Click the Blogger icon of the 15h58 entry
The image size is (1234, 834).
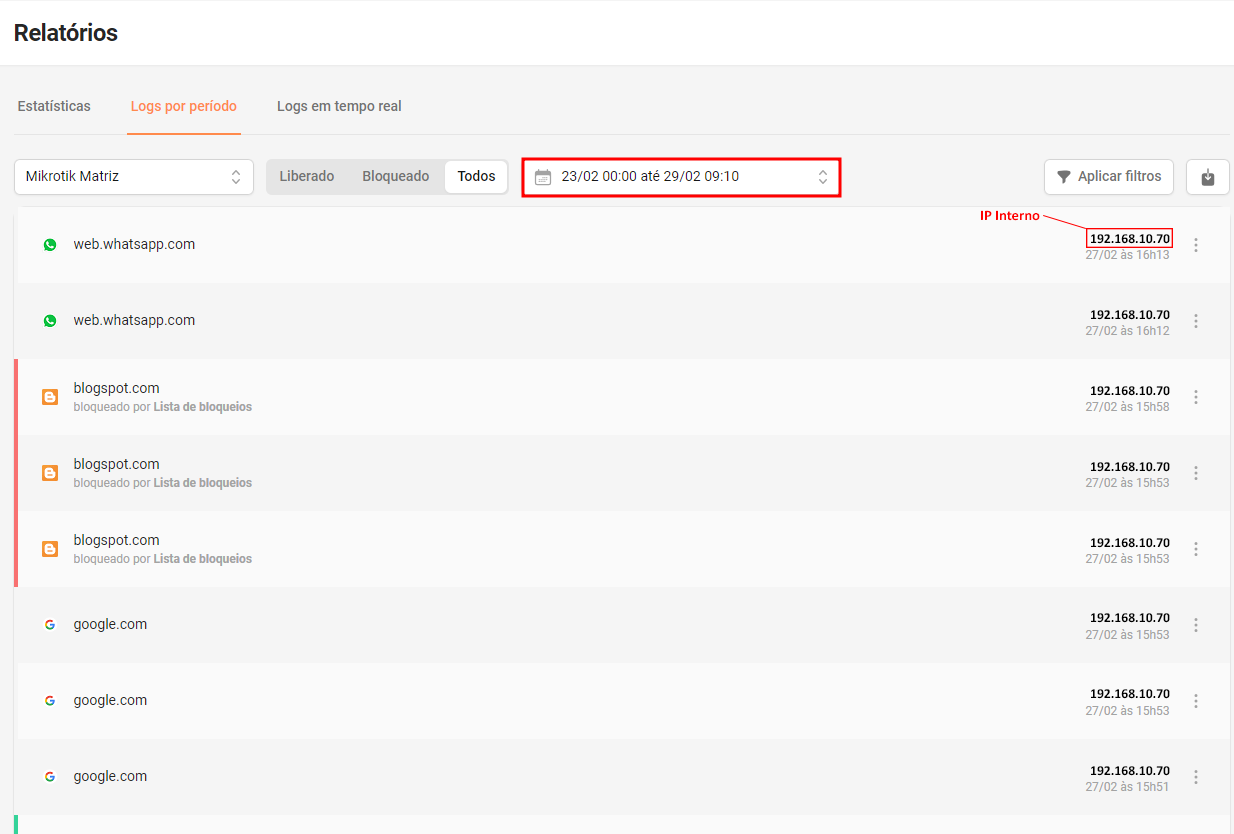[x=50, y=397]
